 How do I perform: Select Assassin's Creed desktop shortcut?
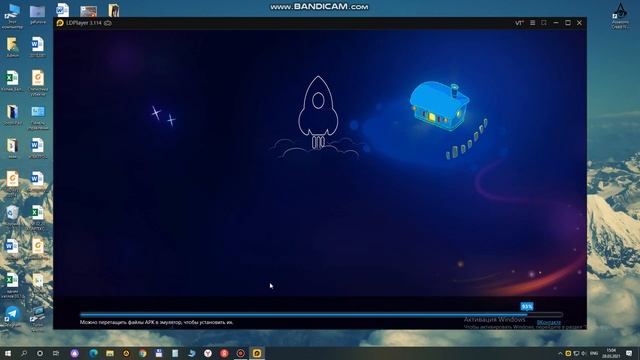click(x=620, y=16)
